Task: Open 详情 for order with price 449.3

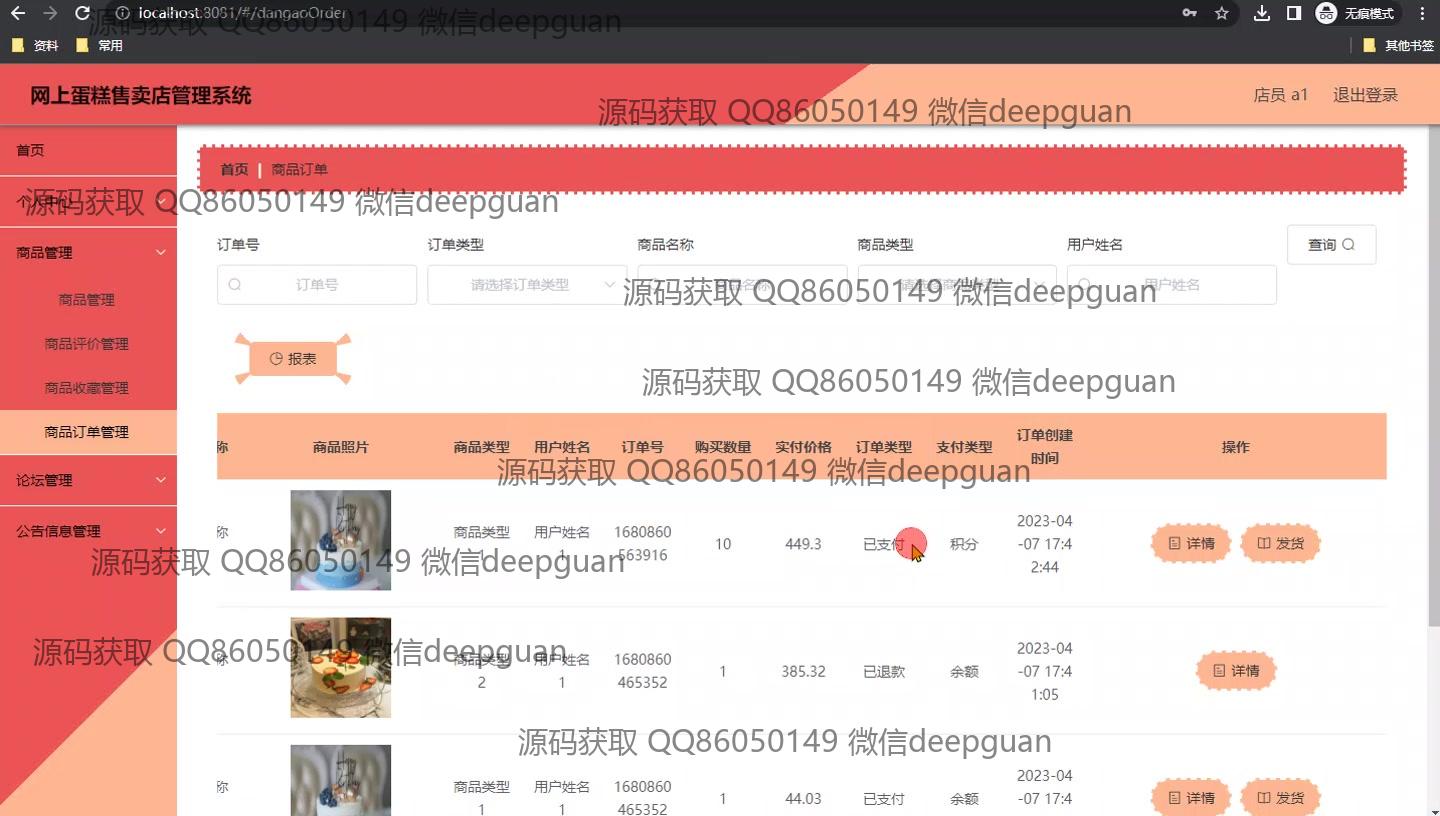Action: (1190, 543)
